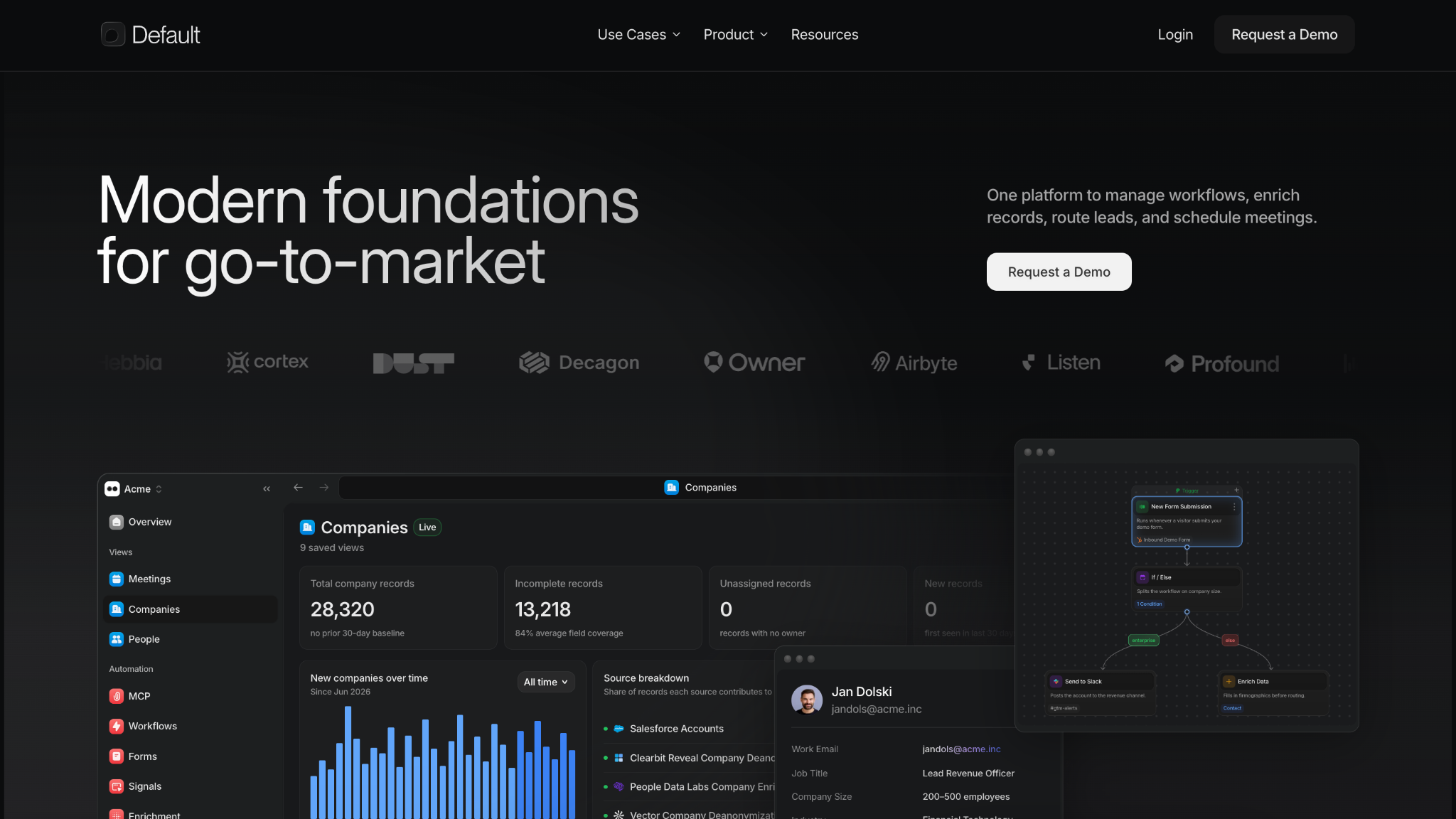Open the Acme workspace switcher

[134, 489]
